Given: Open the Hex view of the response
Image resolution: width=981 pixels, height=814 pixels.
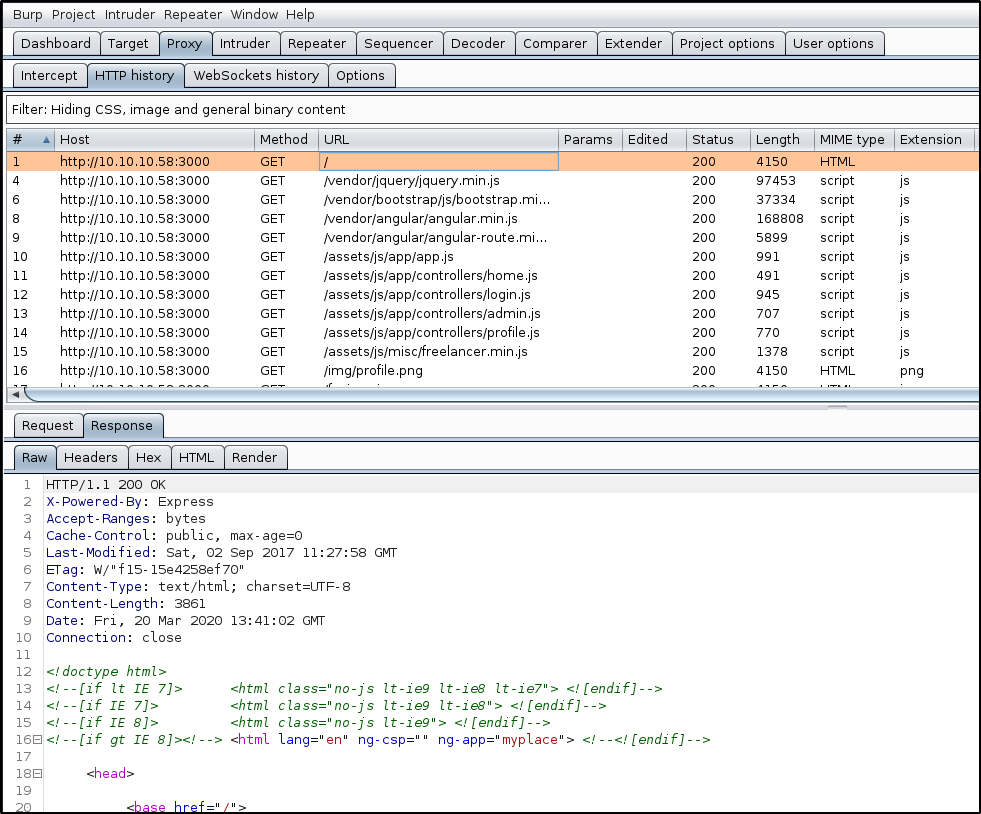Looking at the screenshot, I should click(148, 458).
